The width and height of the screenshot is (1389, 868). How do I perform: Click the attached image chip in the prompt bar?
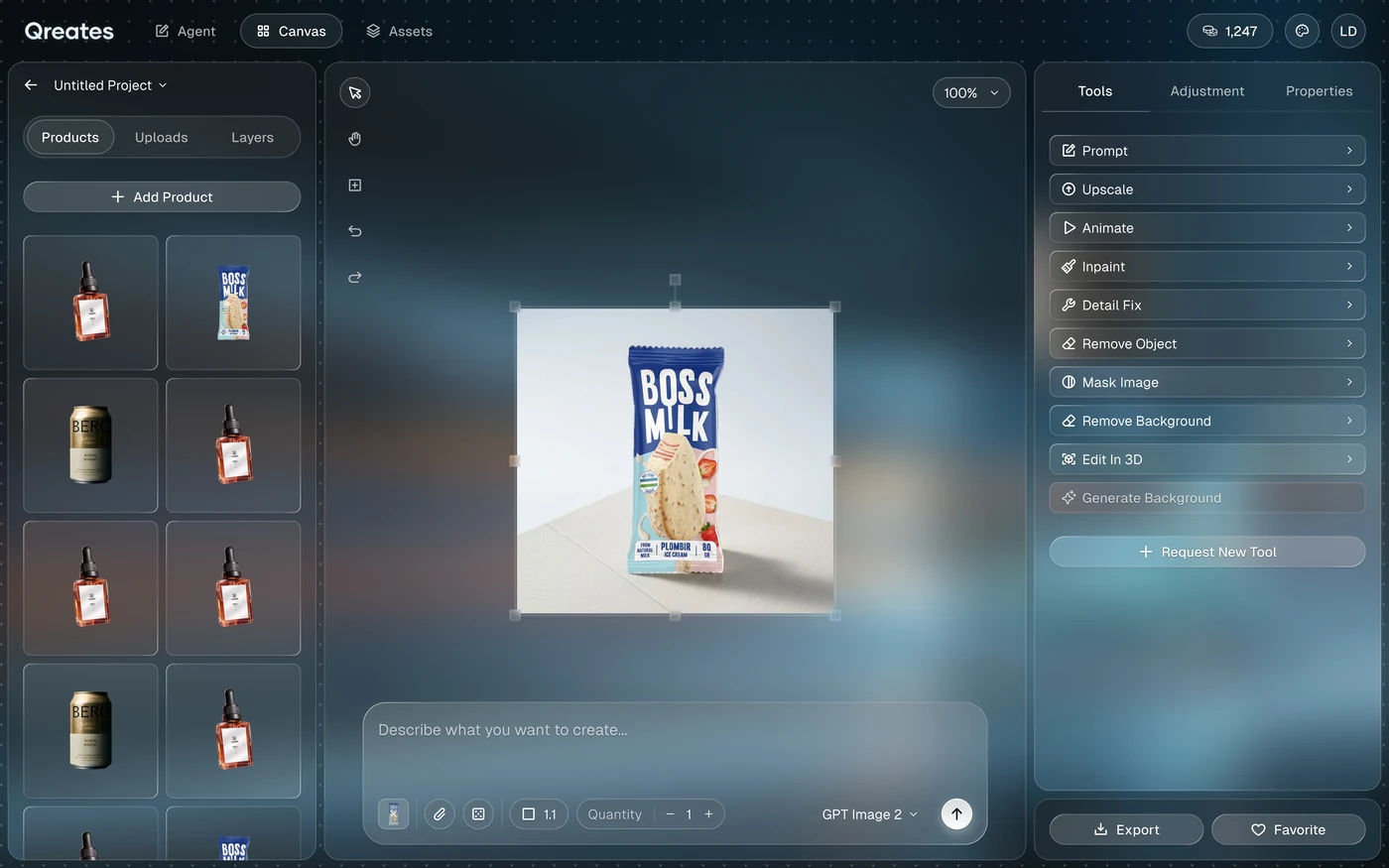(394, 814)
